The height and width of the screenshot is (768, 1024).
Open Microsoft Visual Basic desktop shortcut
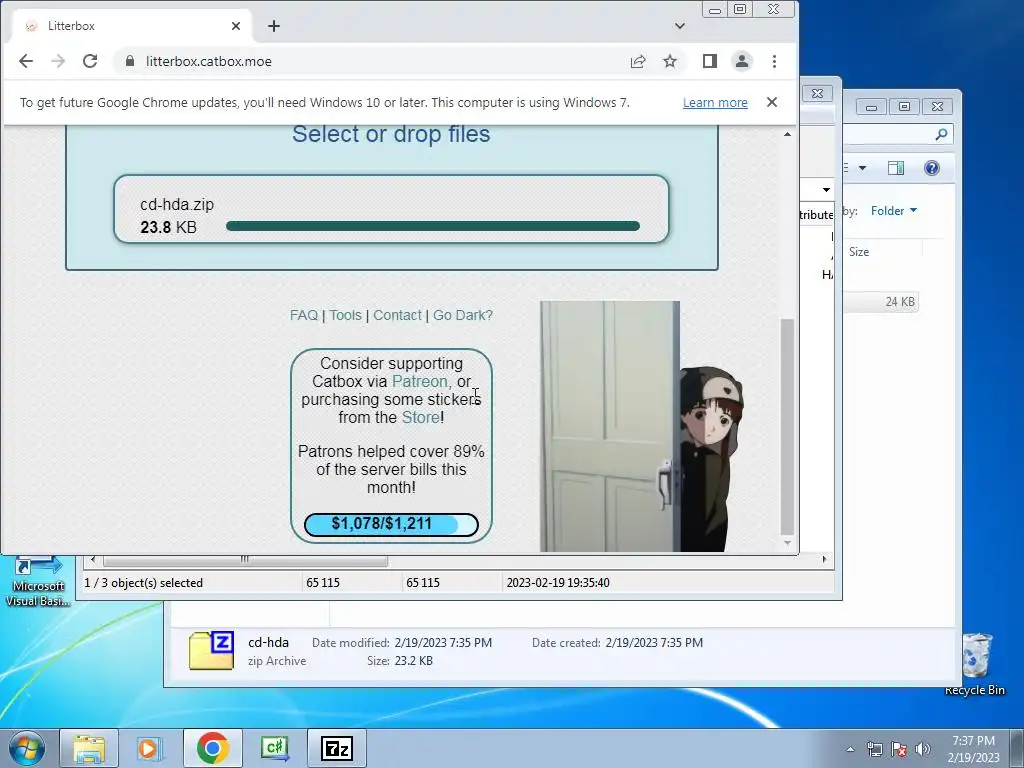pyautogui.click(x=38, y=583)
